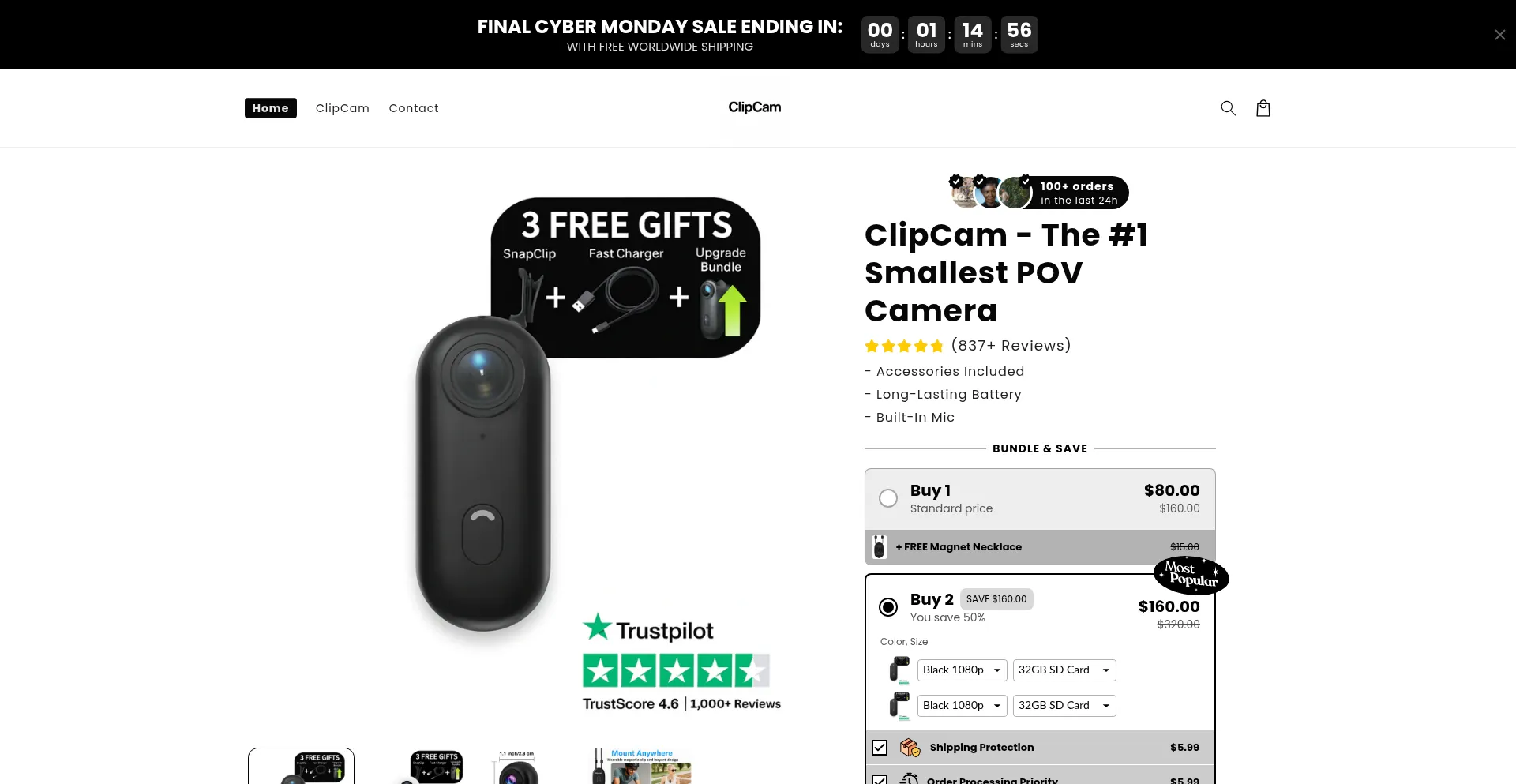1516x784 pixels.
Task: Click the five-star review rating icons
Action: point(904,346)
